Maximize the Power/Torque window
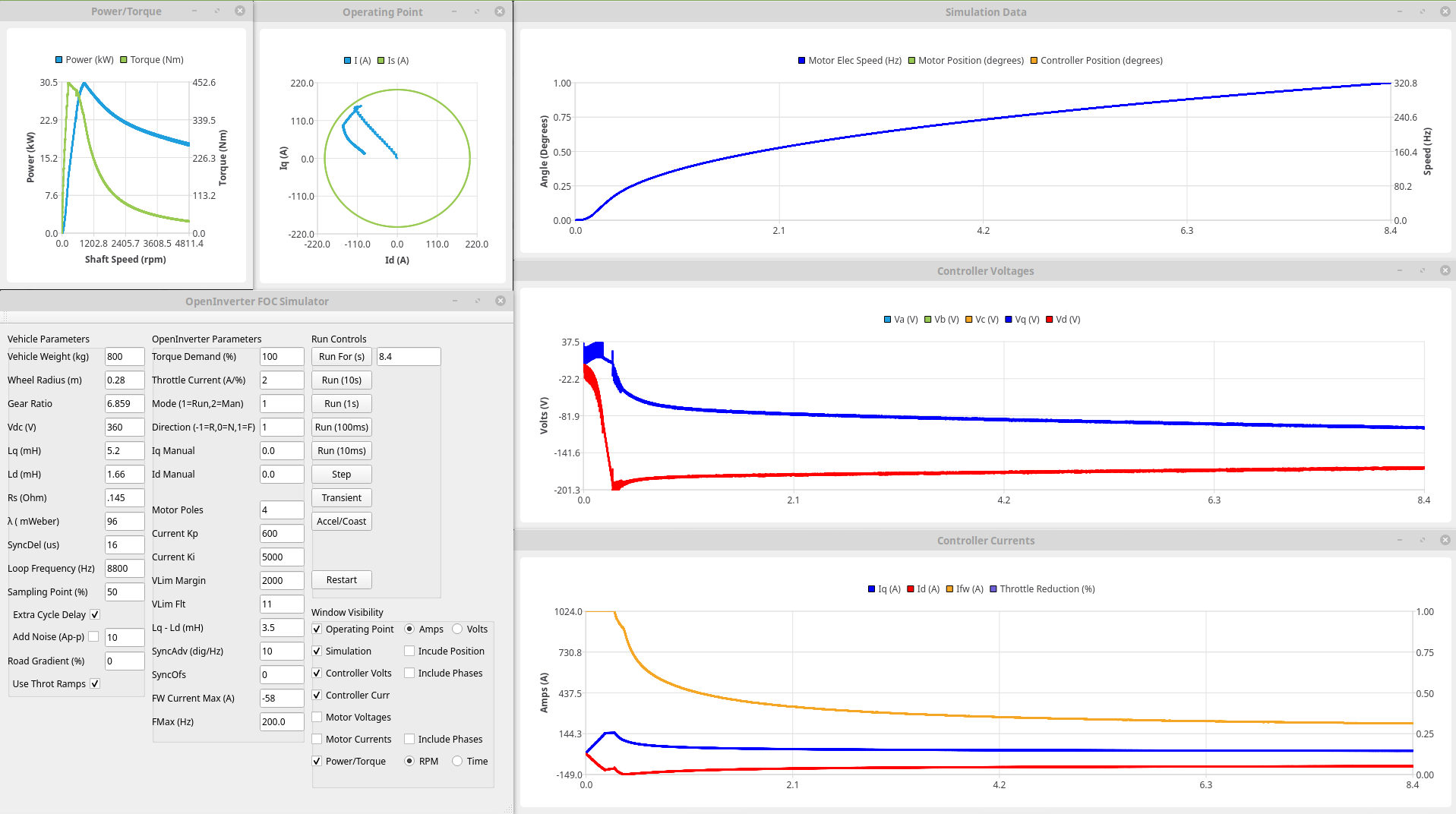The width and height of the screenshot is (1456, 814). [216, 11]
